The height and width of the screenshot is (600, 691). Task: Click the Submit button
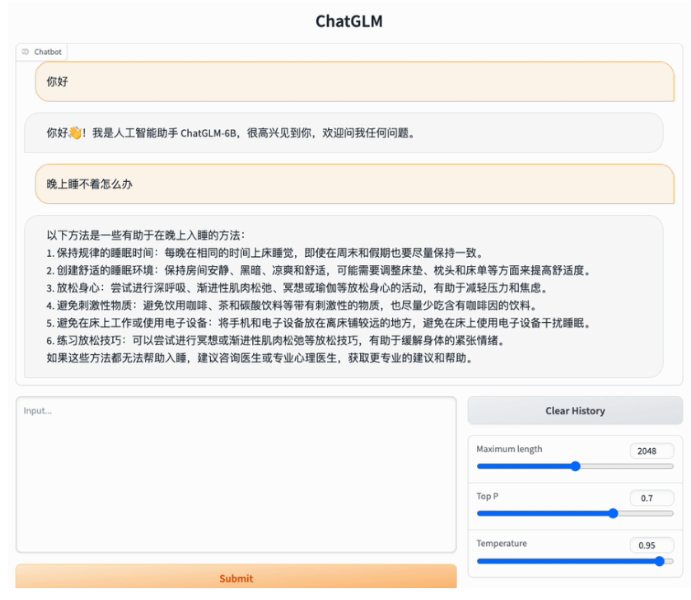point(236,577)
